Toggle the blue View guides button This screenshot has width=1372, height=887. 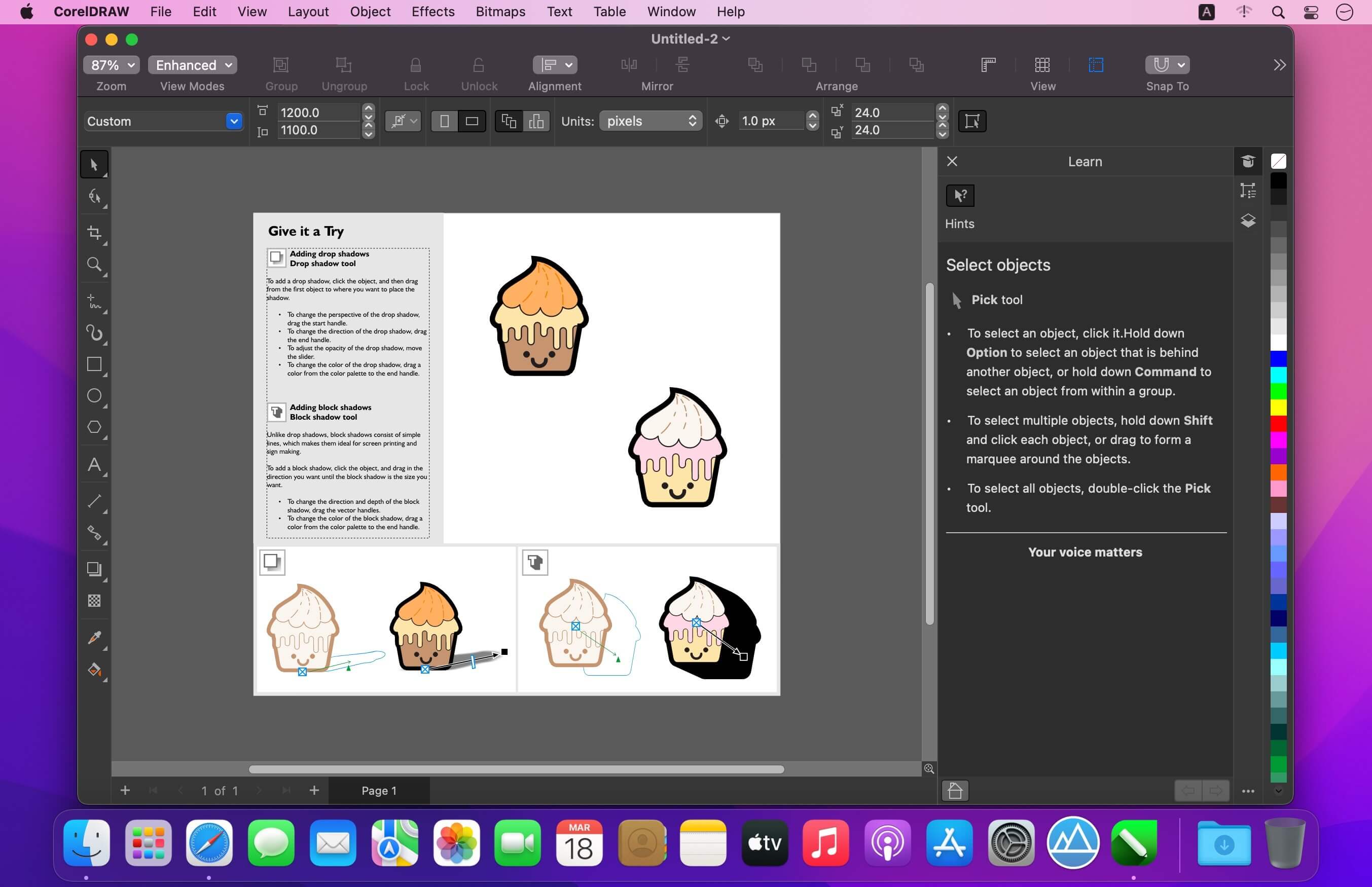point(1096,65)
